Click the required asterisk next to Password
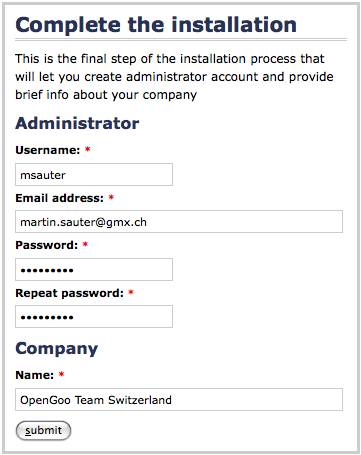Screen dimensions: 361x455 pos(85,244)
